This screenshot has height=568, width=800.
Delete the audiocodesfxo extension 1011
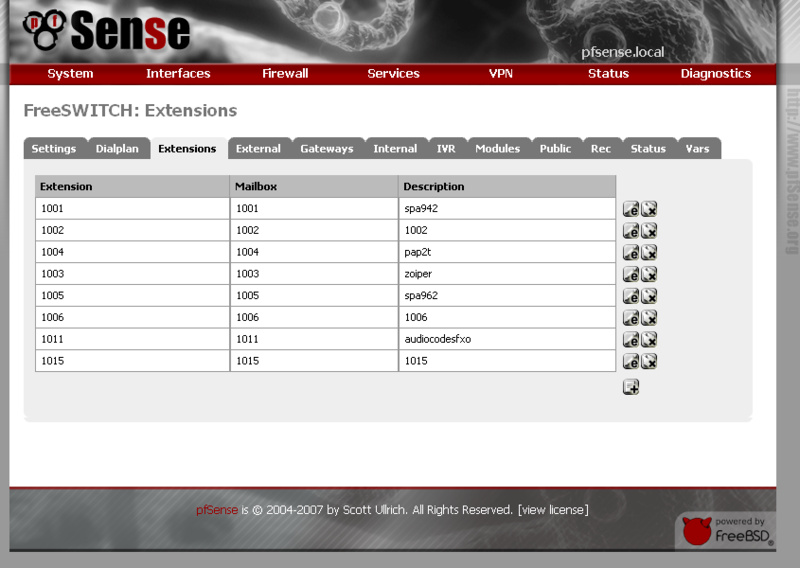(649, 340)
